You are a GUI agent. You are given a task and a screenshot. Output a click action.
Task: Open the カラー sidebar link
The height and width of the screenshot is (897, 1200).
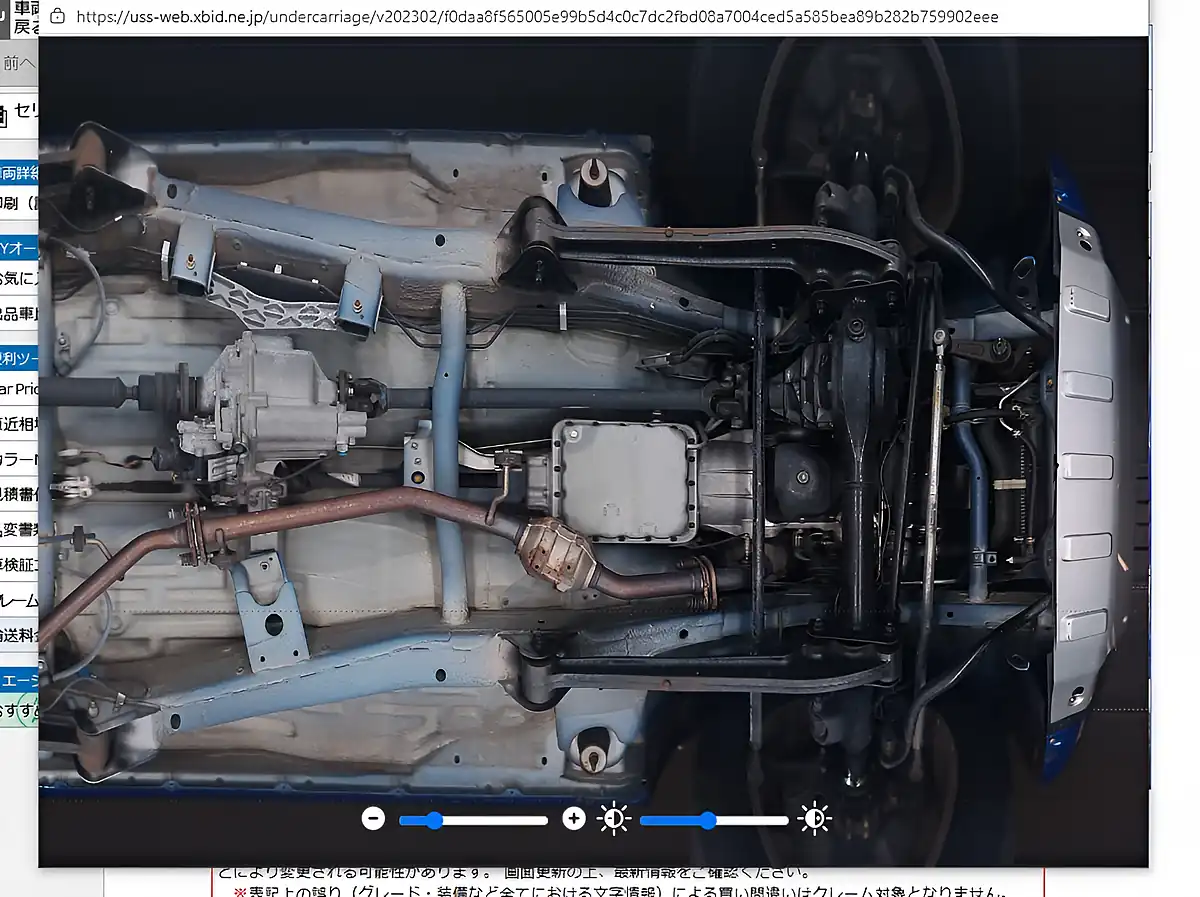click(x=19, y=459)
